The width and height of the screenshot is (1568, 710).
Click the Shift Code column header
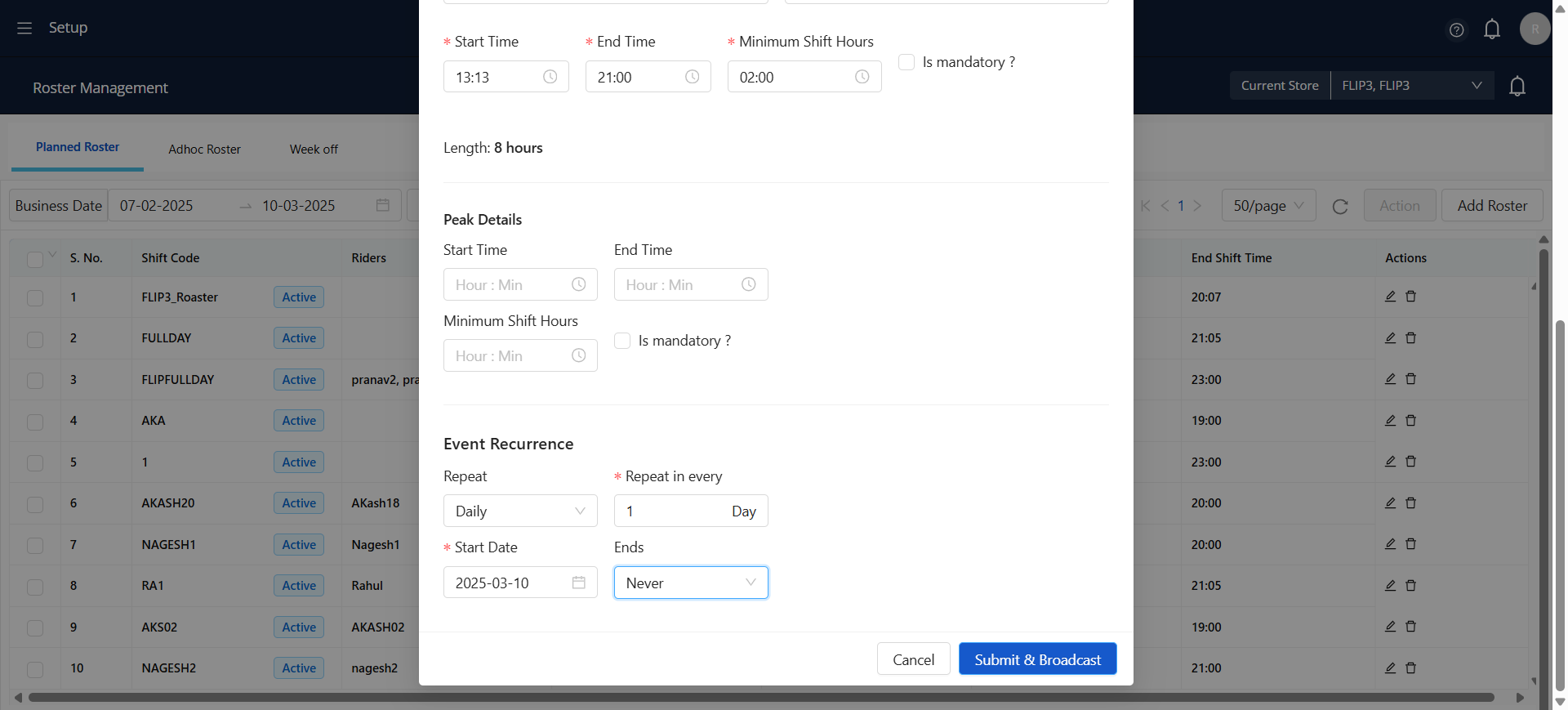(170, 258)
